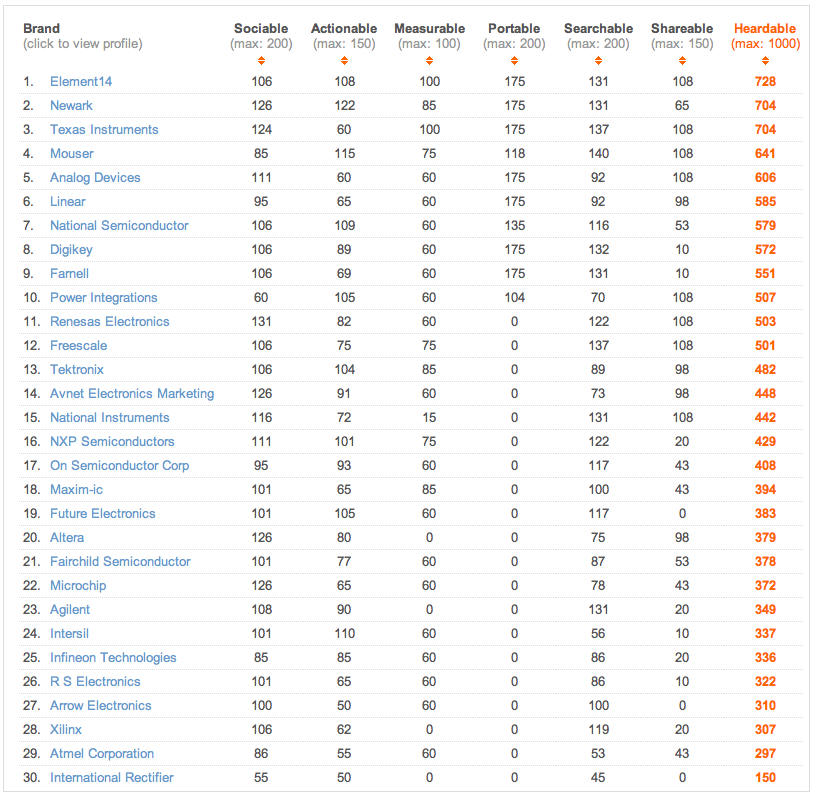View the Mouser brand profile
Screen dimensions: 816x796
[72, 153]
